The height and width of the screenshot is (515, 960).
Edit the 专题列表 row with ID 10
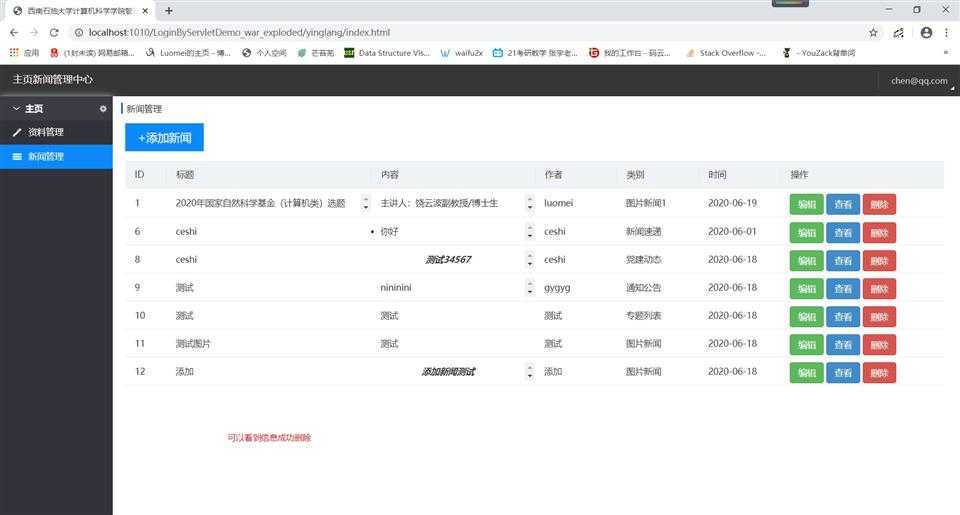tap(806, 317)
